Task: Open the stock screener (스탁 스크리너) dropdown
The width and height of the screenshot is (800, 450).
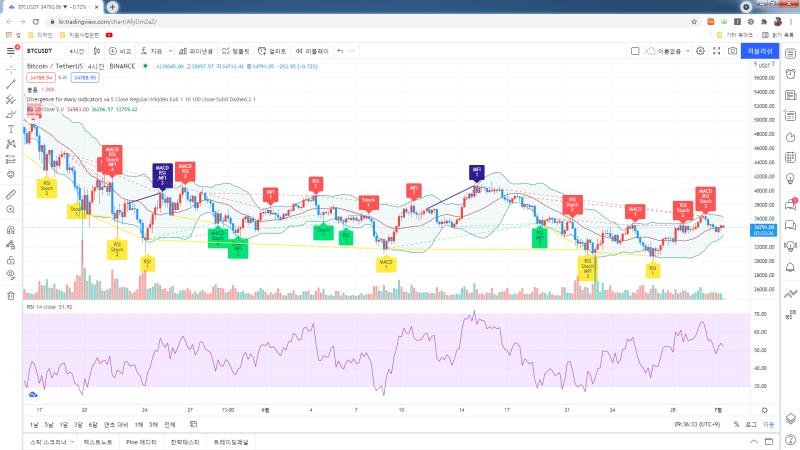Action: [x=52, y=442]
